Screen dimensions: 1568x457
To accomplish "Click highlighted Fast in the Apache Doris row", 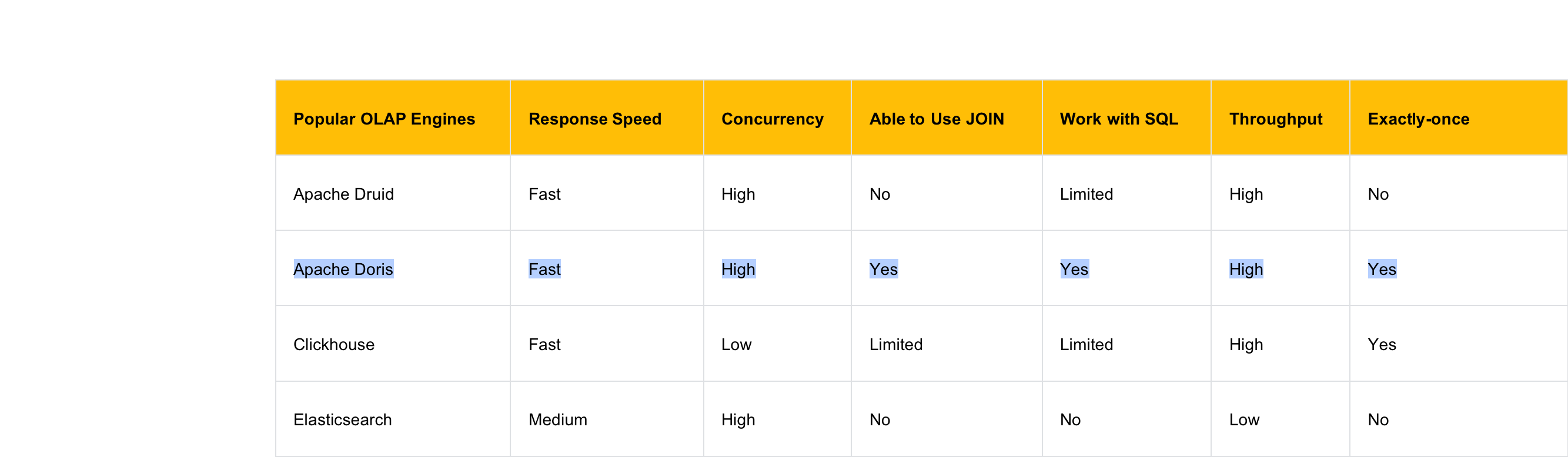I will pyautogui.click(x=544, y=269).
